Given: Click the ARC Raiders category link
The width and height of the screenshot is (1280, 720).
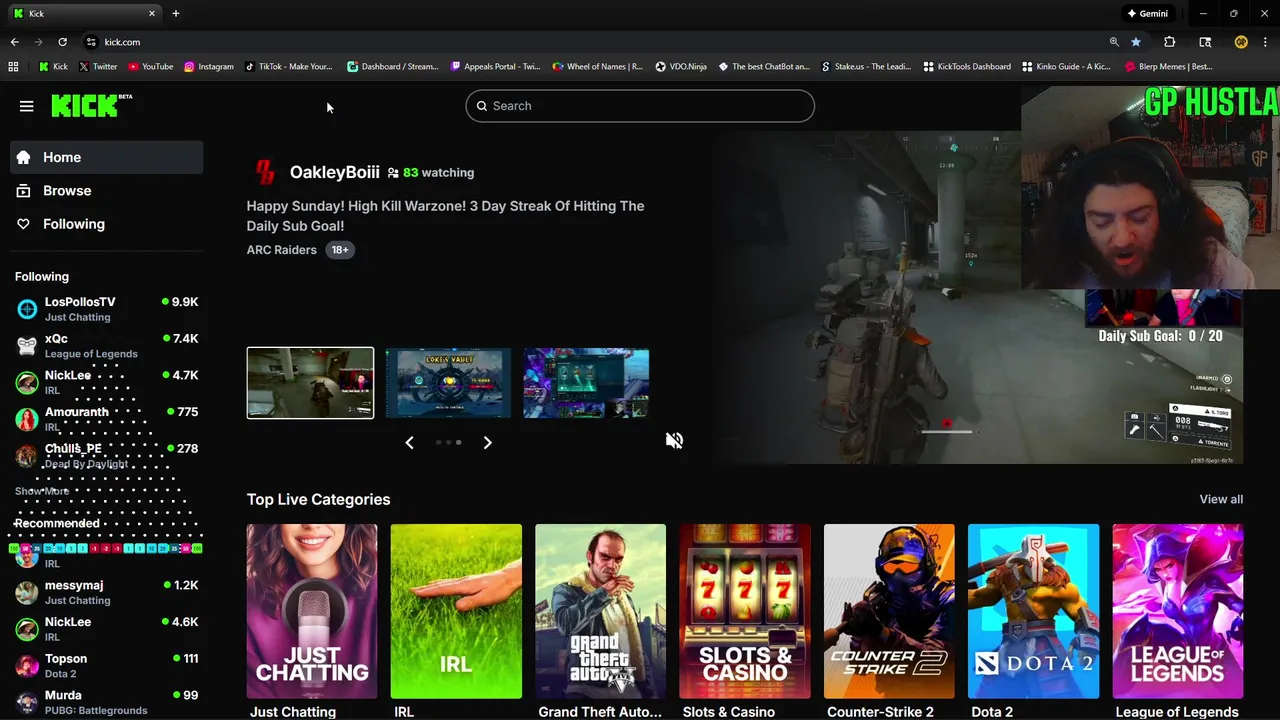Looking at the screenshot, I should point(282,250).
